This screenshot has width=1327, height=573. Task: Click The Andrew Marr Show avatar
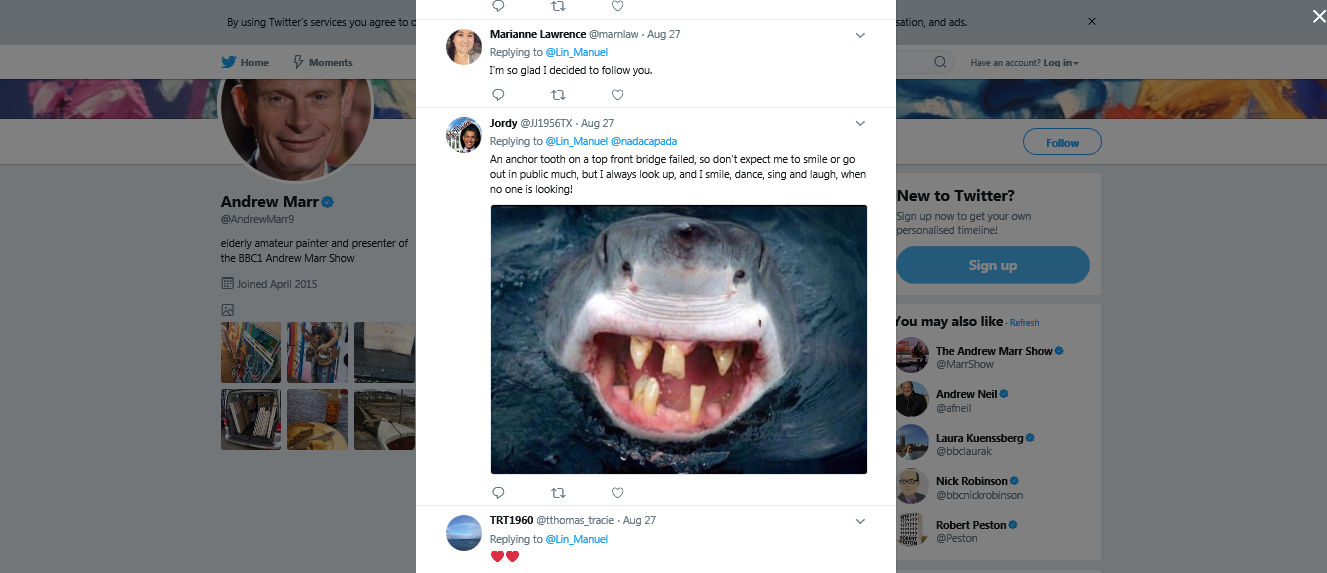click(912, 355)
